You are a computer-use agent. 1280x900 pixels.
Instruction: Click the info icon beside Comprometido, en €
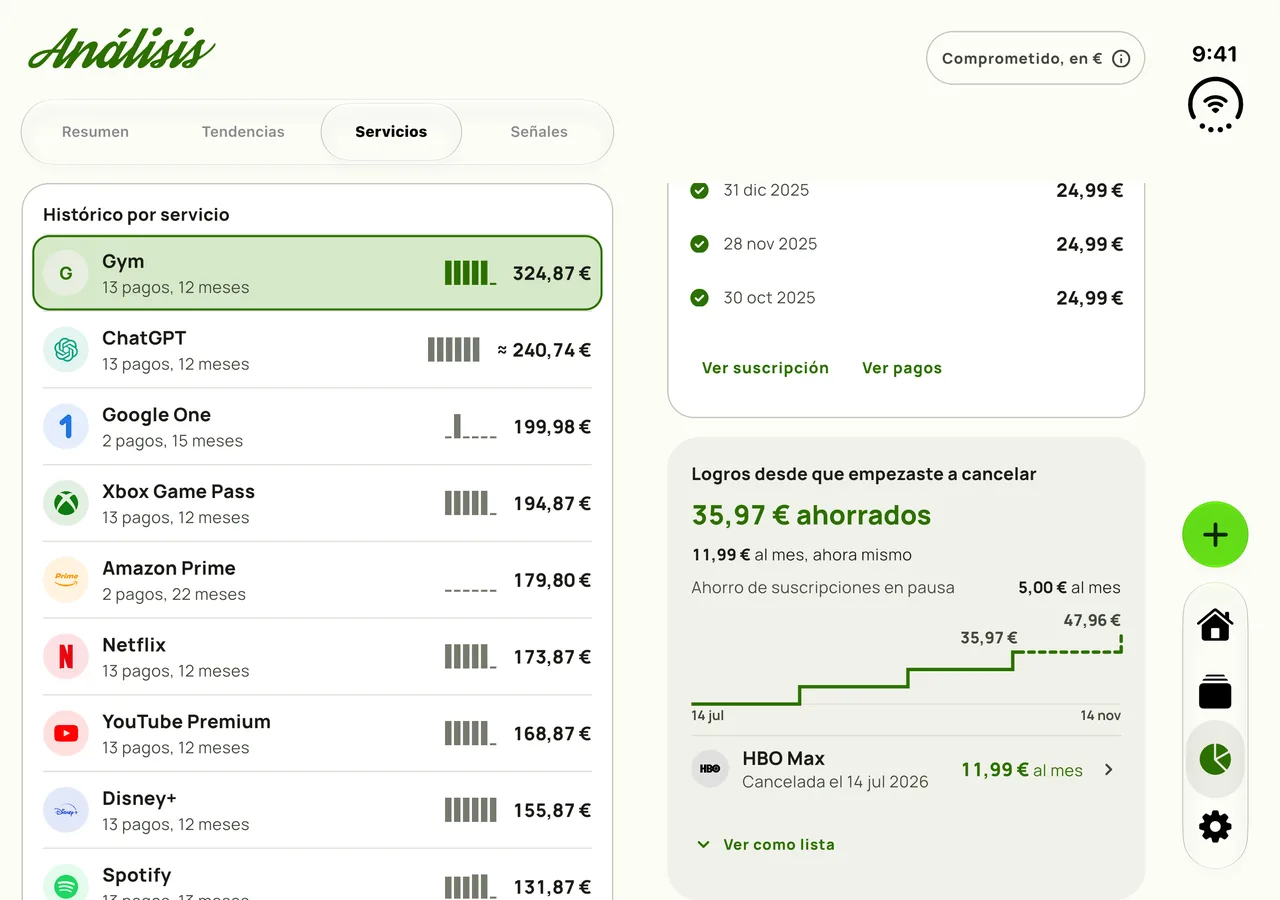[1121, 59]
